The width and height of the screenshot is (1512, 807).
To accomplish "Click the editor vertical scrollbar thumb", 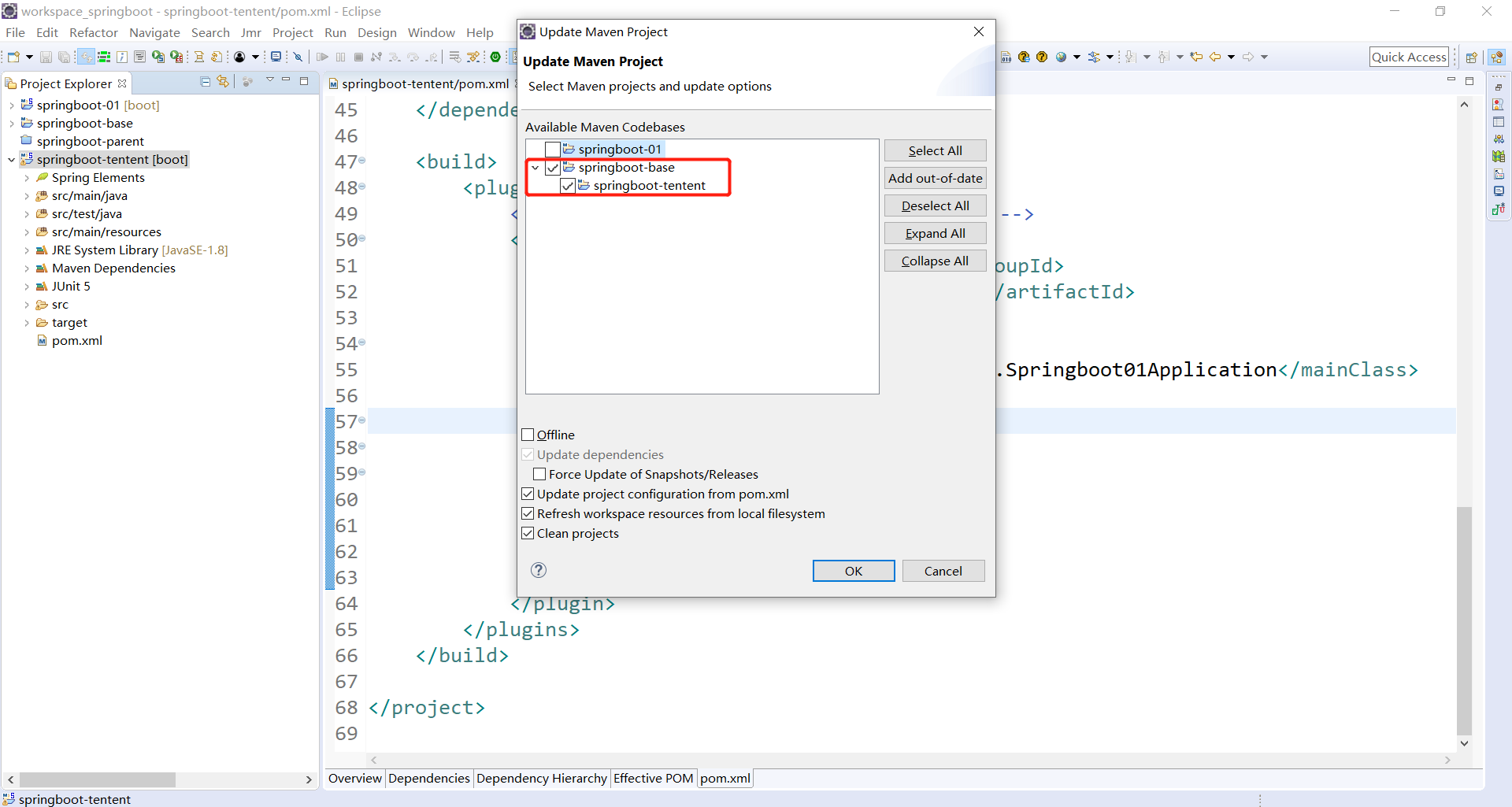I will pyautogui.click(x=1464, y=620).
